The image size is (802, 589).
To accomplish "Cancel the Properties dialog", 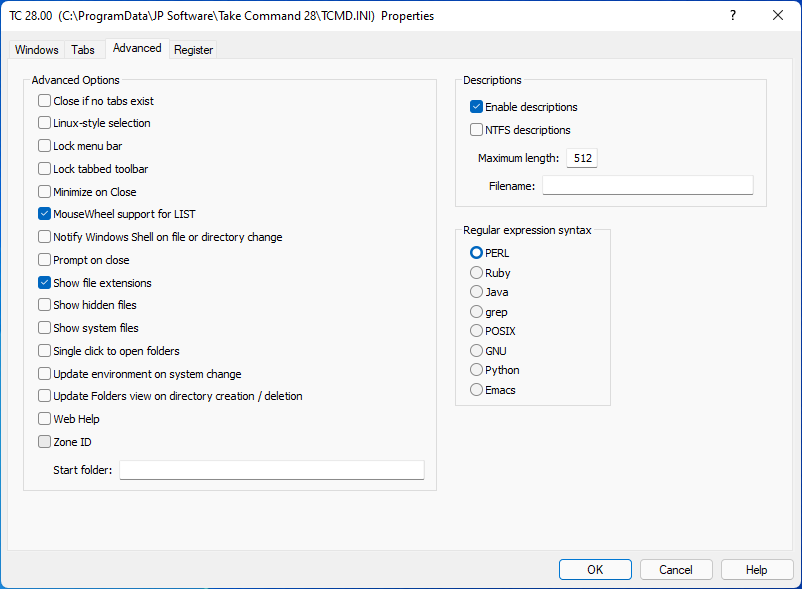I will 676,570.
